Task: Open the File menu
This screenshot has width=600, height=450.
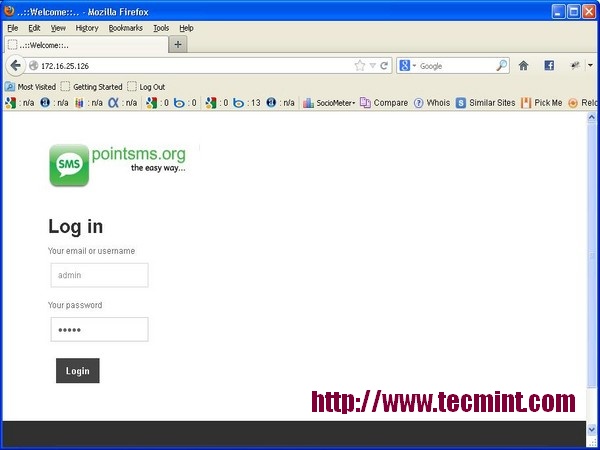Action: (x=13, y=28)
